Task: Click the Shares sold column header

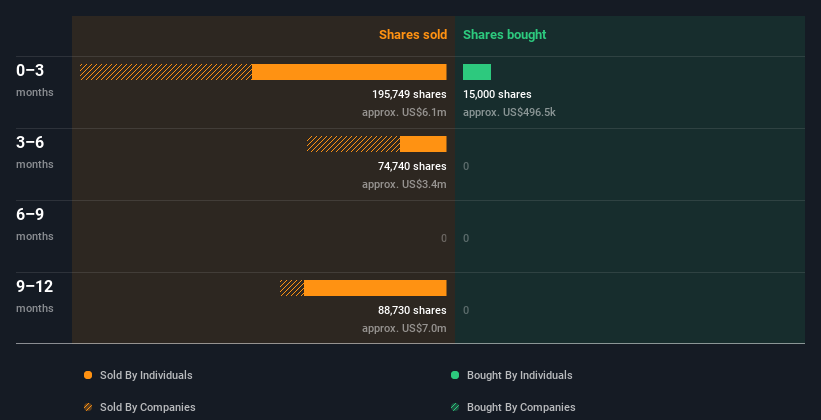Action: click(x=413, y=35)
